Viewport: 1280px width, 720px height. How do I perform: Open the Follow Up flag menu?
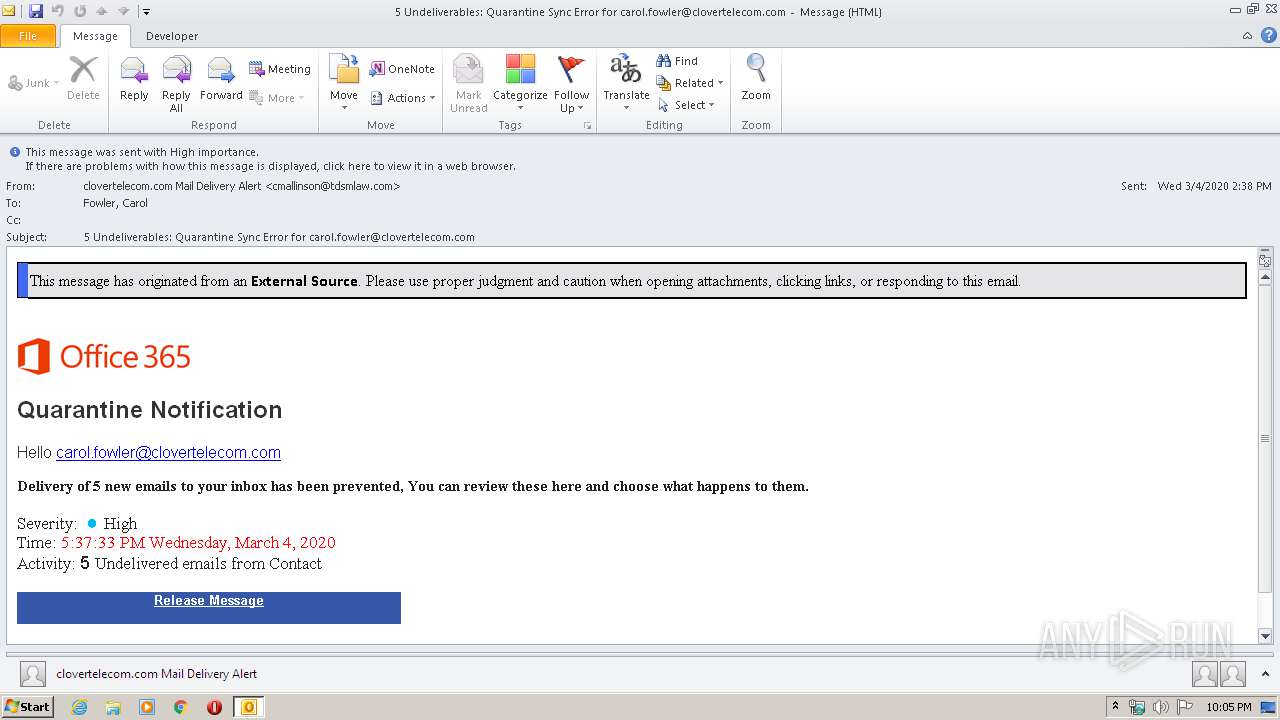[x=571, y=84]
